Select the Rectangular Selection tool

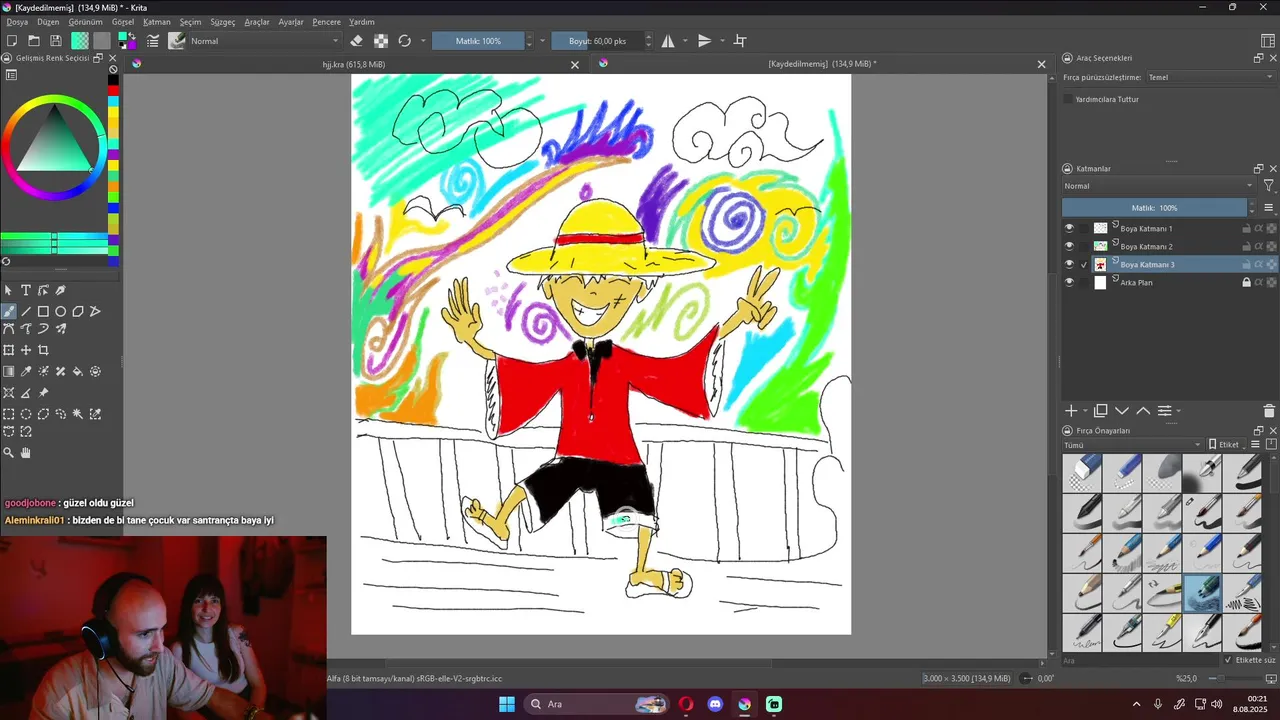pos(9,414)
